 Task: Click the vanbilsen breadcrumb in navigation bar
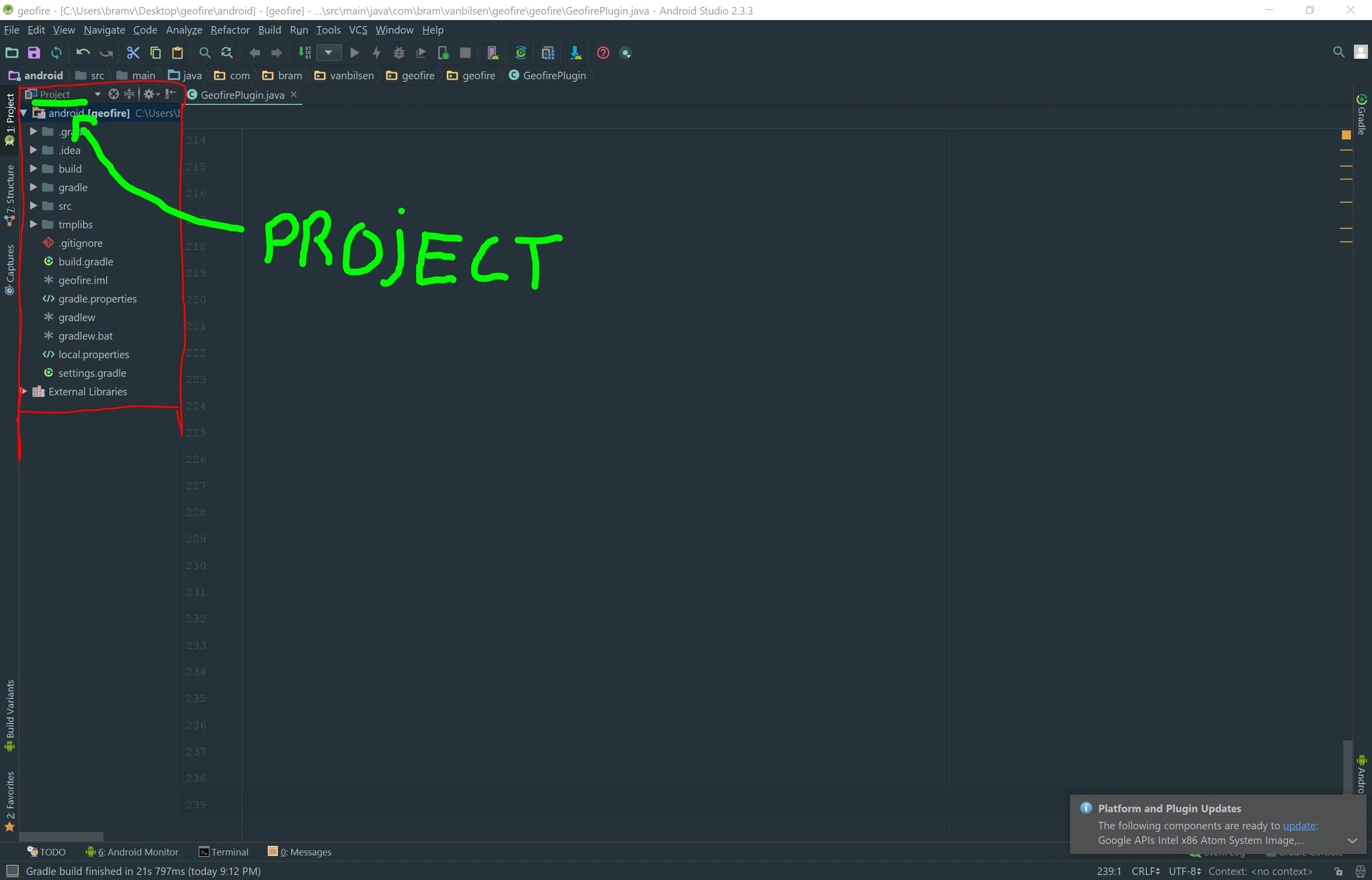coord(352,75)
